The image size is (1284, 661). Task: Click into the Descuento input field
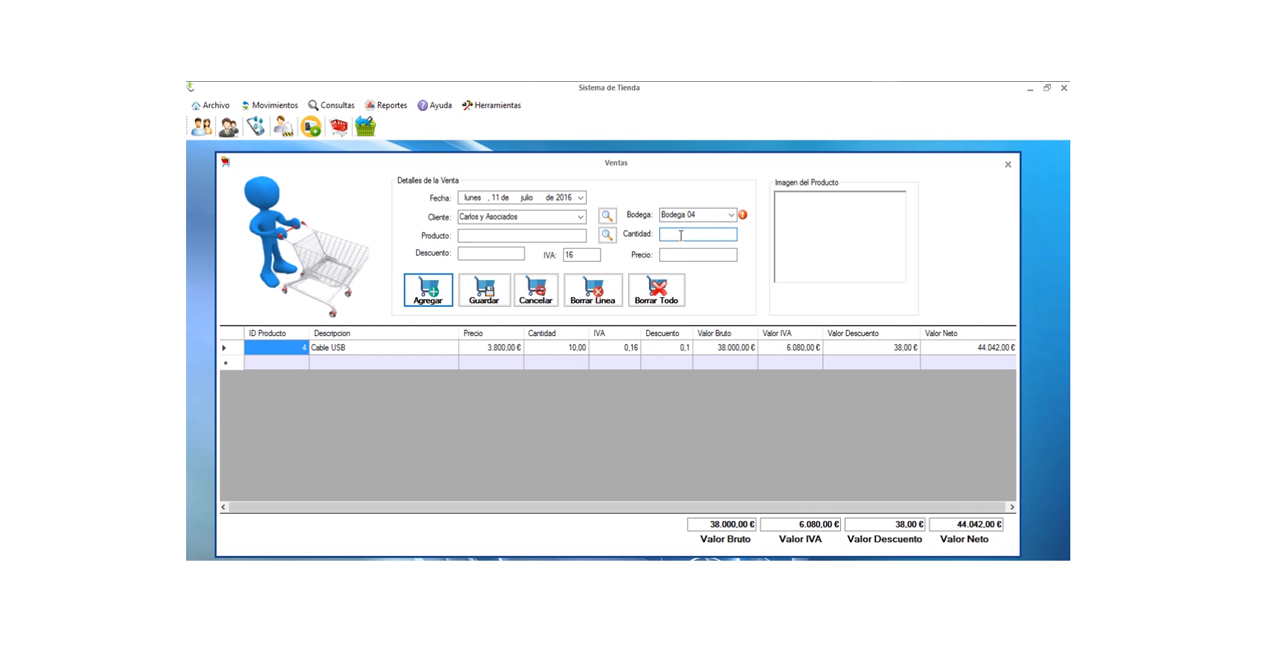[491, 254]
